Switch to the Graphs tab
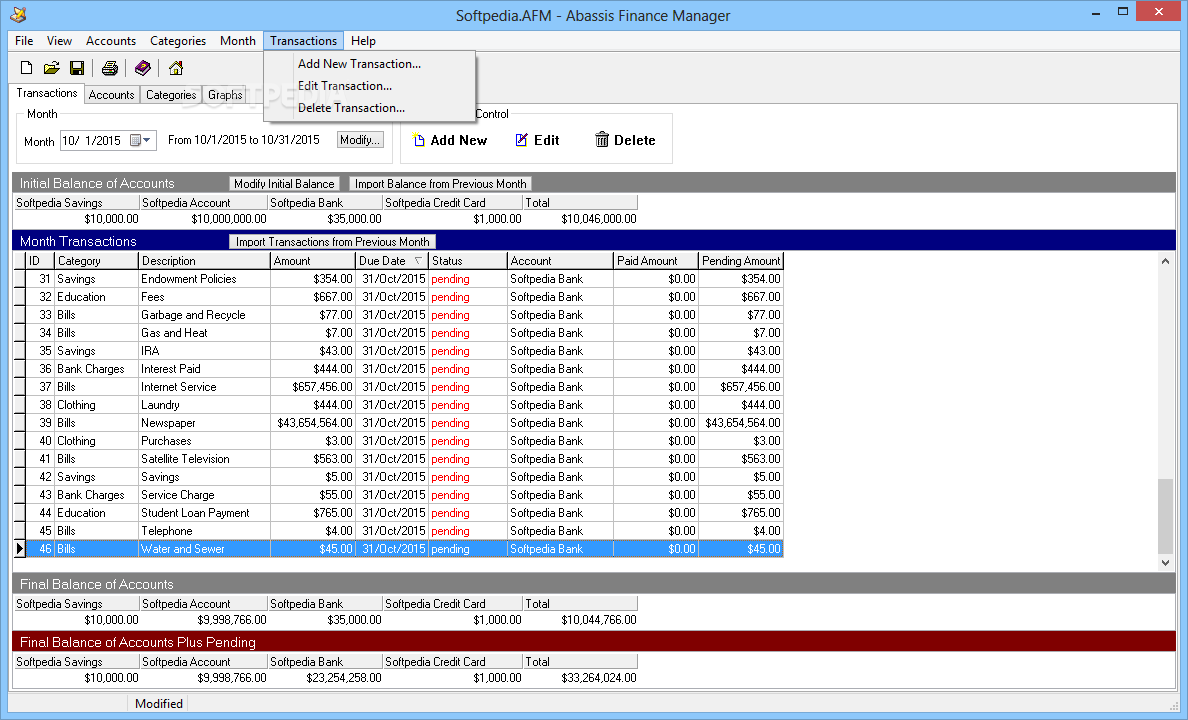The width and height of the screenshot is (1188, 720). pyautogui.click(x=225, y=95)
